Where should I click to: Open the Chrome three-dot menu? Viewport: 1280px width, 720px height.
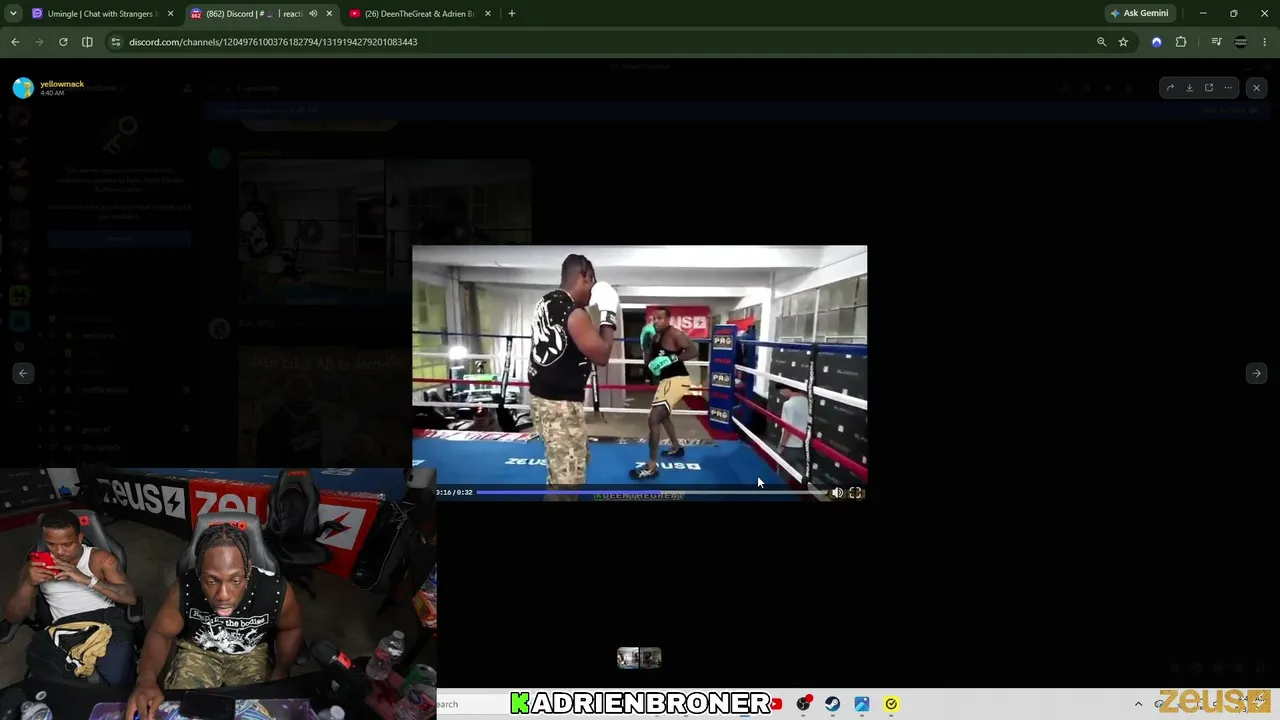coord(1265,42)
